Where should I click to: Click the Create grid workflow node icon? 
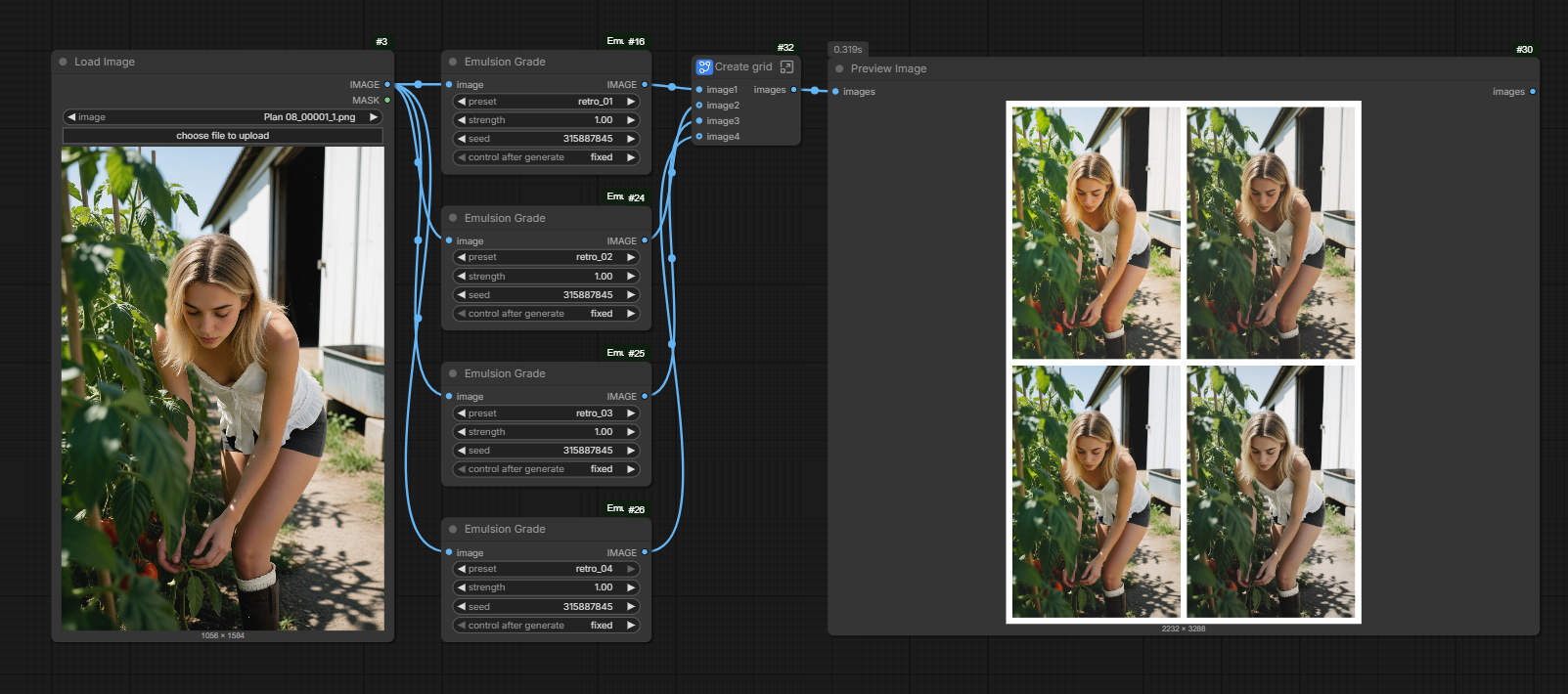tap(704, 67)
